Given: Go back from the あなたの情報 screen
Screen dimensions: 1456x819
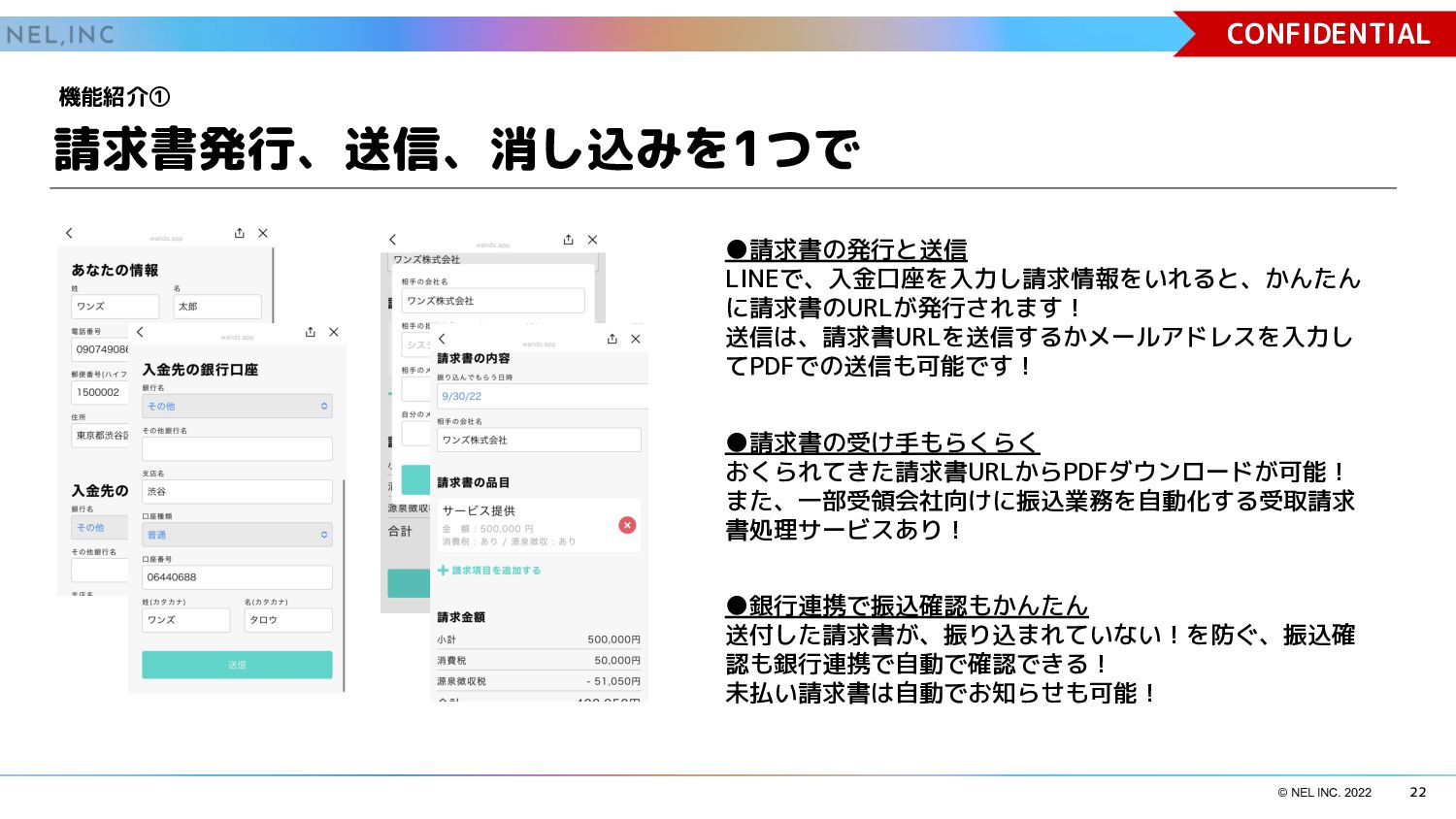Looking at the screenshot, I should point(69,233).
